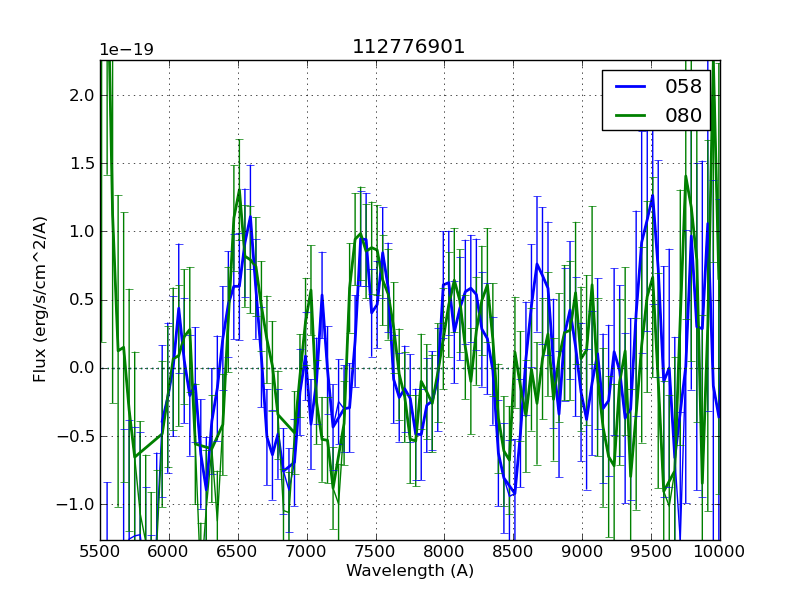
Task: Click the 6000 x-axis tick label
Action: click(169, 552)
